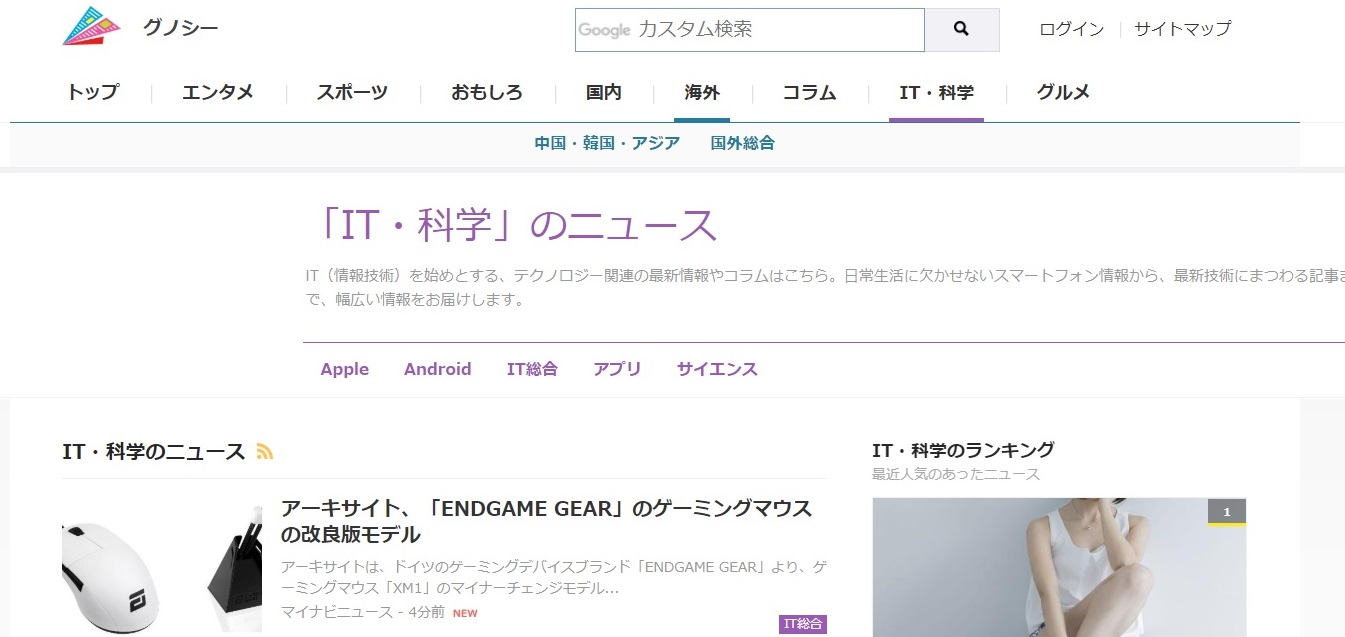Open the おもしろ tab
The width and height of the screenshot is (1345, 637).
pos(487,93)
